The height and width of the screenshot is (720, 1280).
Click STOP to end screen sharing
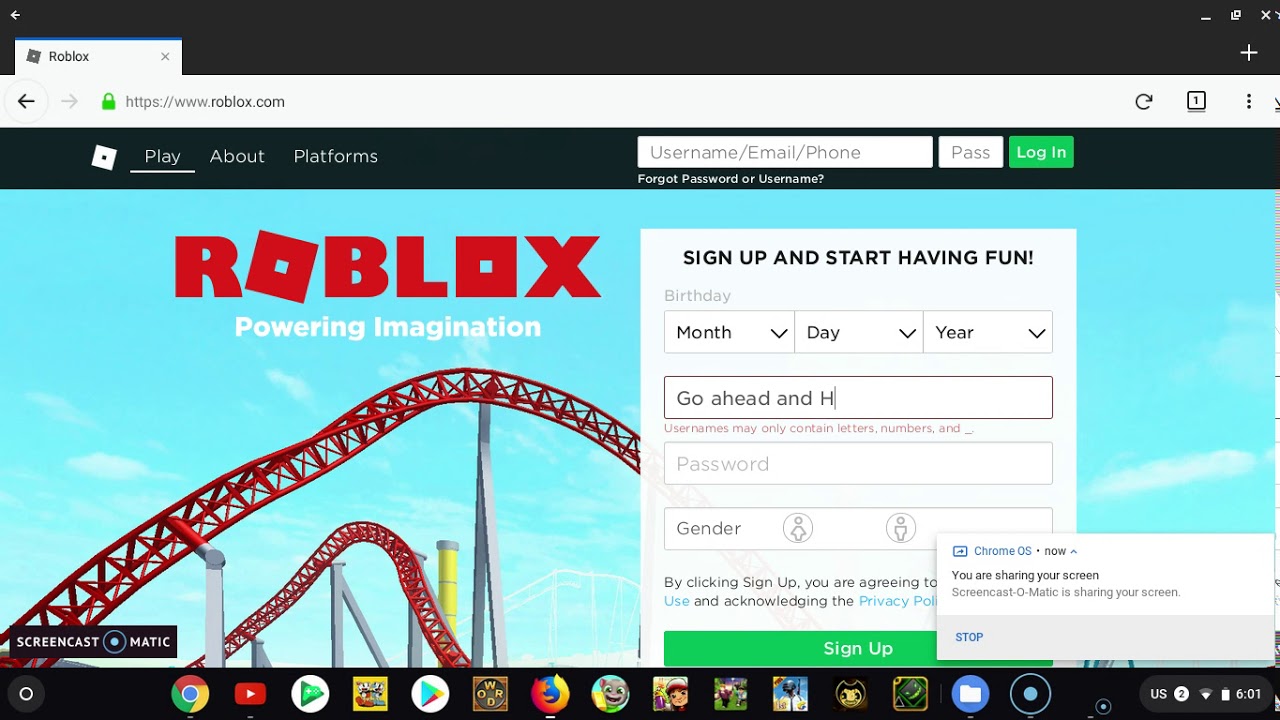coord(969,637)
